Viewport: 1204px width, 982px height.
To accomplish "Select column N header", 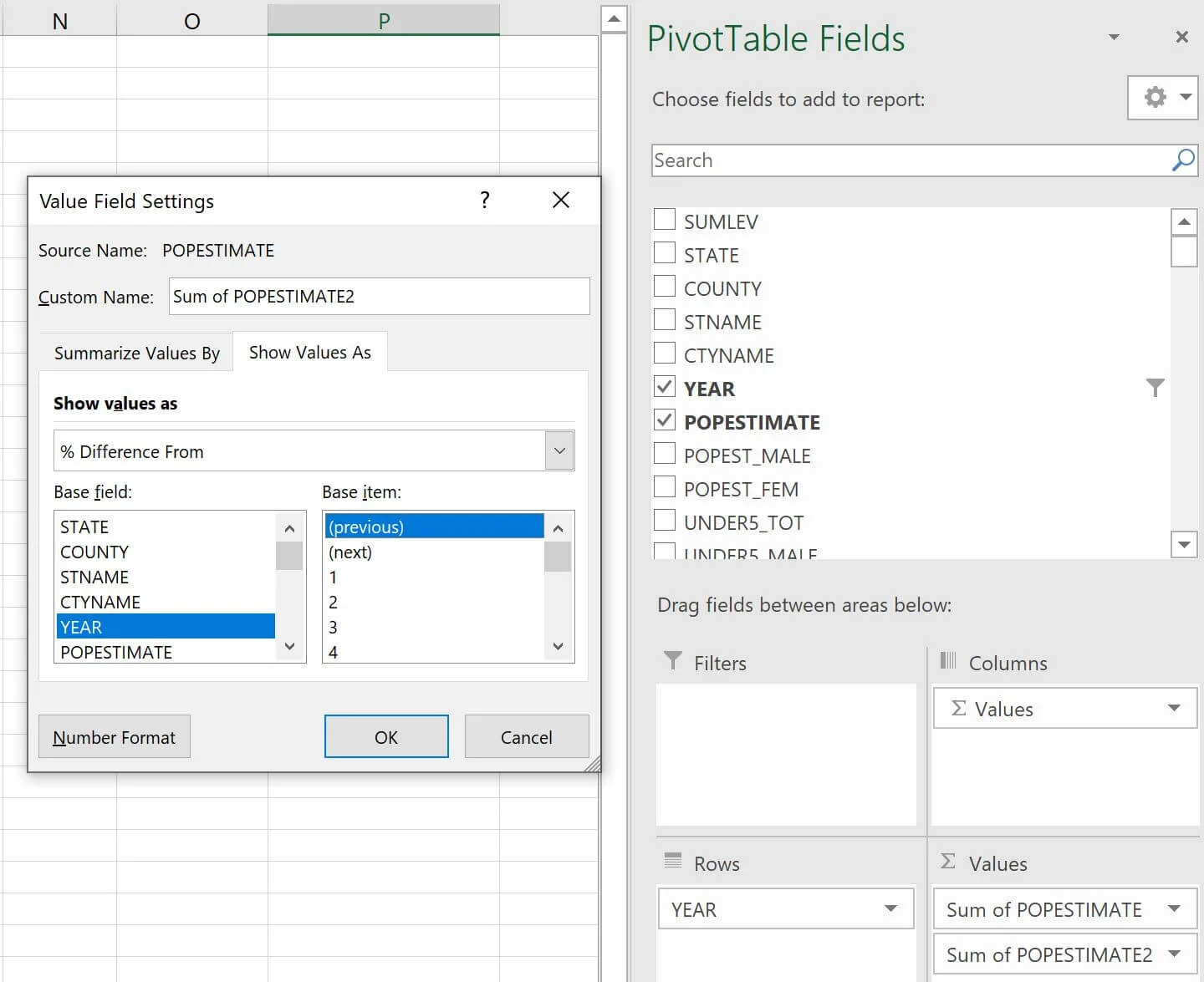I will pos(59,21).
